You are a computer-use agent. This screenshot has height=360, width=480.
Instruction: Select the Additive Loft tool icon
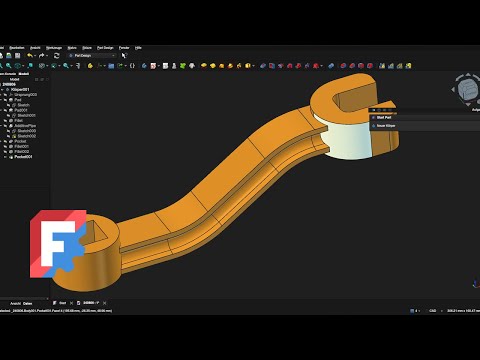click(221, 66)
